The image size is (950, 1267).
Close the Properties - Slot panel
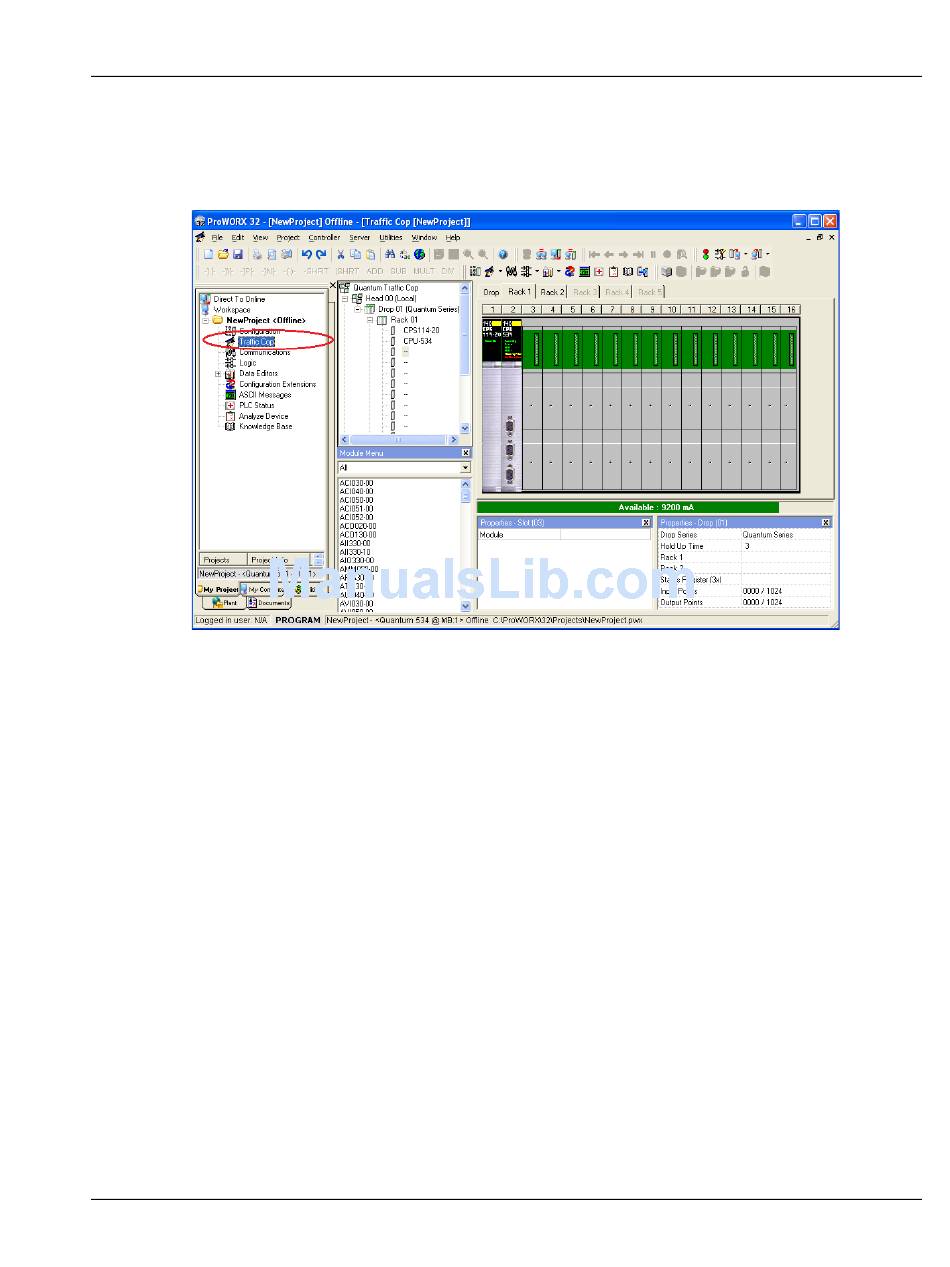pos(645,523)
